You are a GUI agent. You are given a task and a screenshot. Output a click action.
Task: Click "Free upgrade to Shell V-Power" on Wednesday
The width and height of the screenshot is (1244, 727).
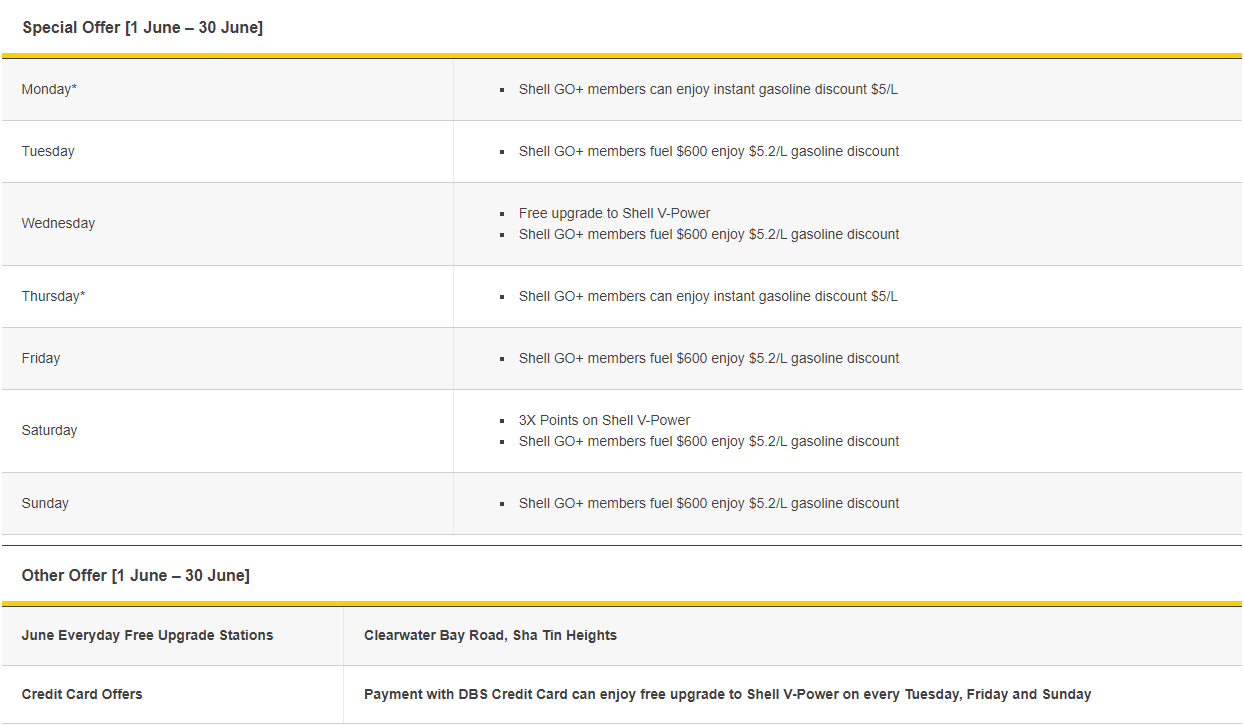(x=614, y=214)
